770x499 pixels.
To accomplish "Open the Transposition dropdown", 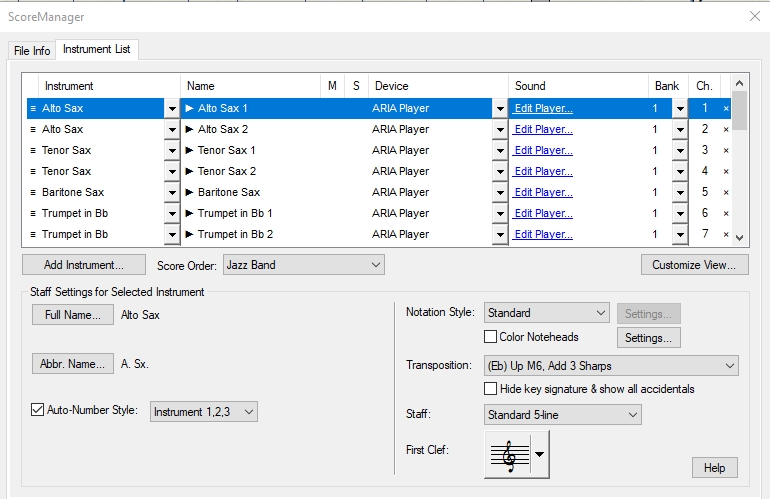I will pos(610,365).
